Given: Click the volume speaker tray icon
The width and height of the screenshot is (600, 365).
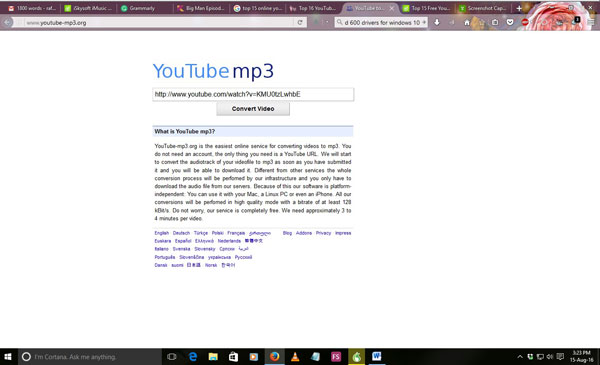Looking at the screenshot, I should pos(550,357).
